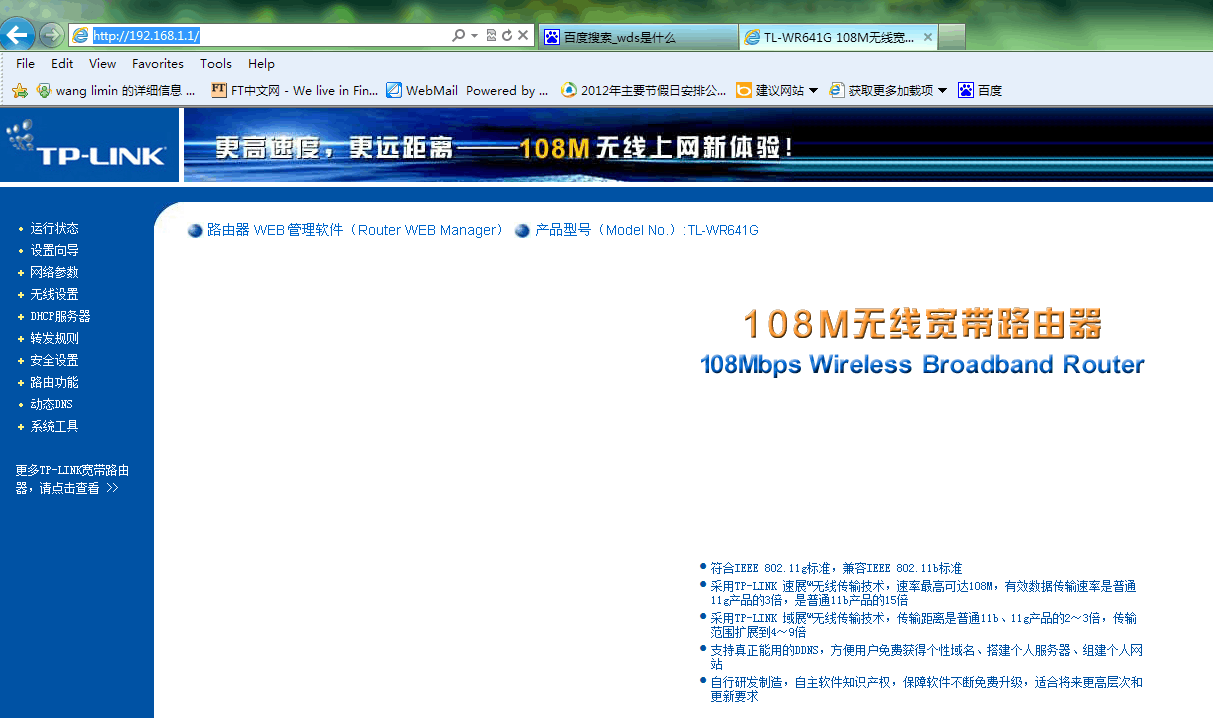Image resolution: width=1213 pixels, height=718 pixels.
Task: Expand 无线设置 in the sidebar
Action: tap(54, 294)
